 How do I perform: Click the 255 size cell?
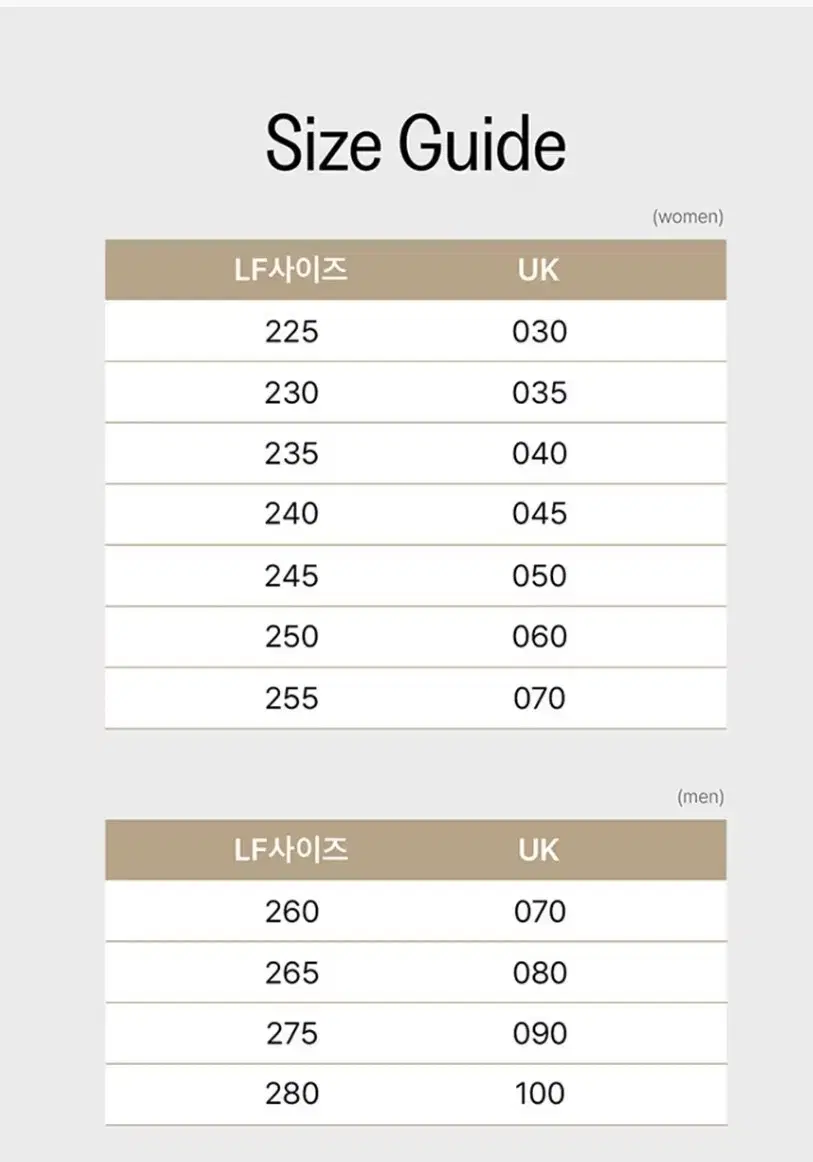(x=291, y=698)
